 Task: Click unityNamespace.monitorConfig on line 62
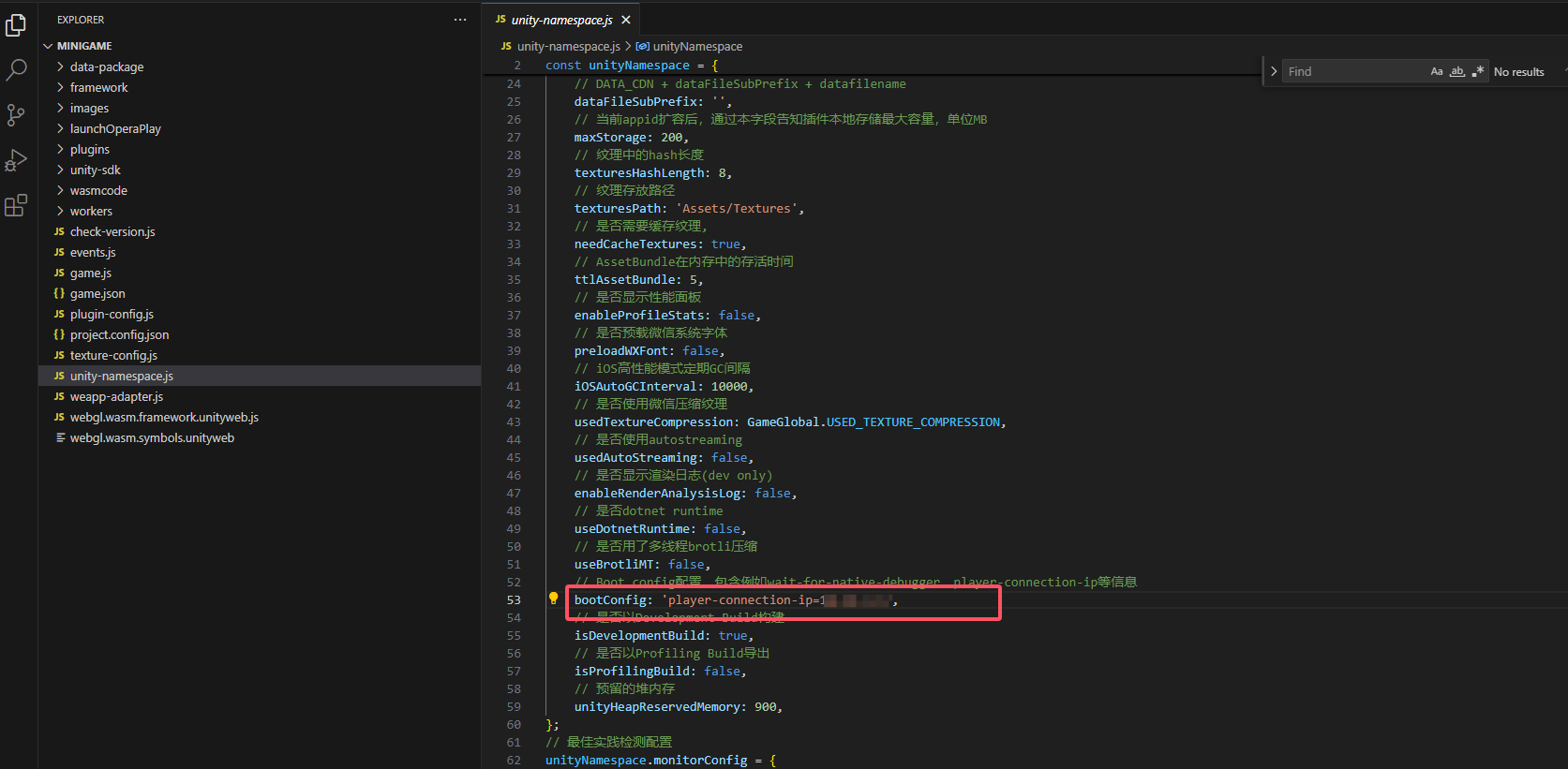click(x=647, y=760)
